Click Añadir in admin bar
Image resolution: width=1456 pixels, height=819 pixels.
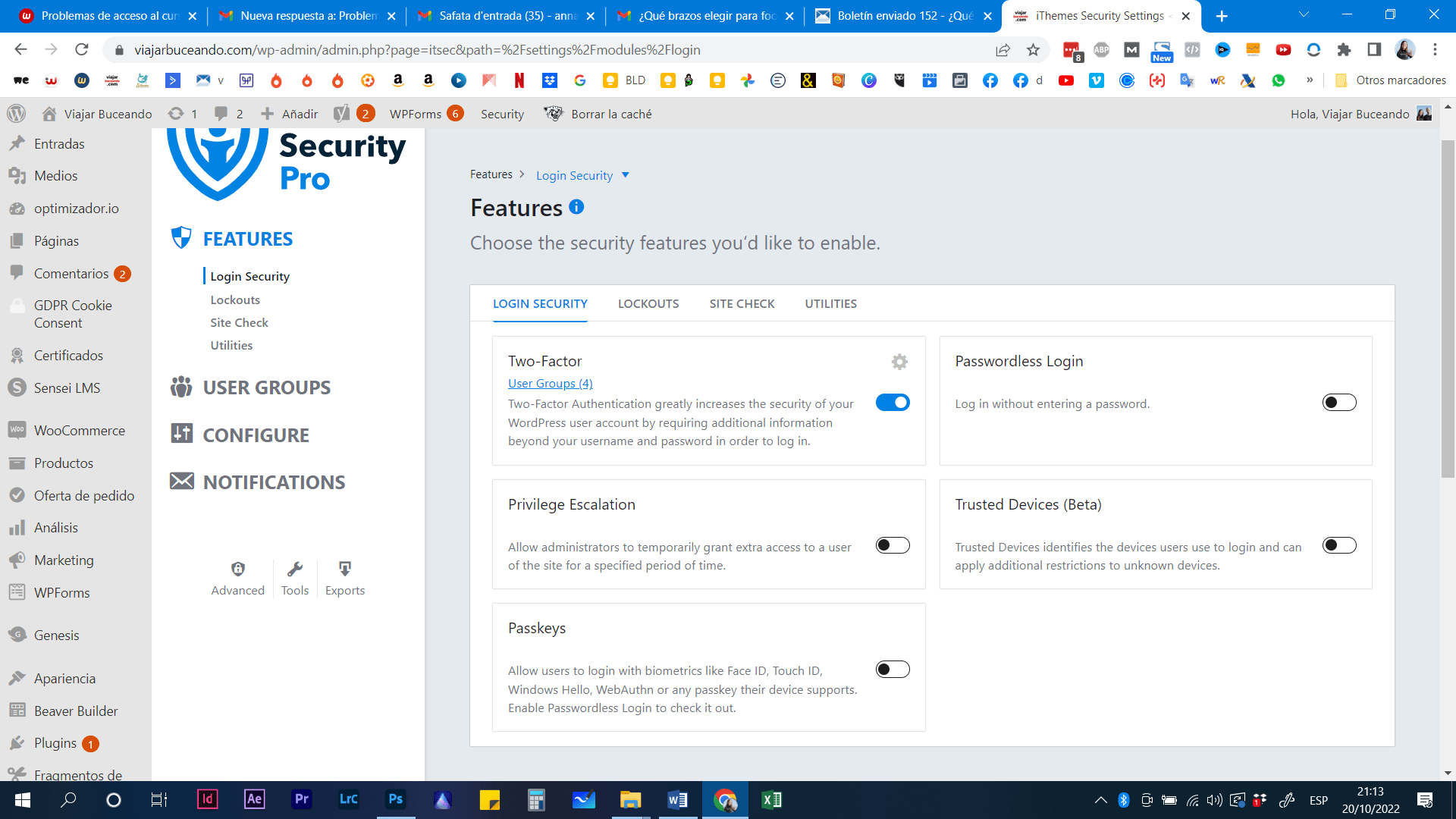click(289, 114)
